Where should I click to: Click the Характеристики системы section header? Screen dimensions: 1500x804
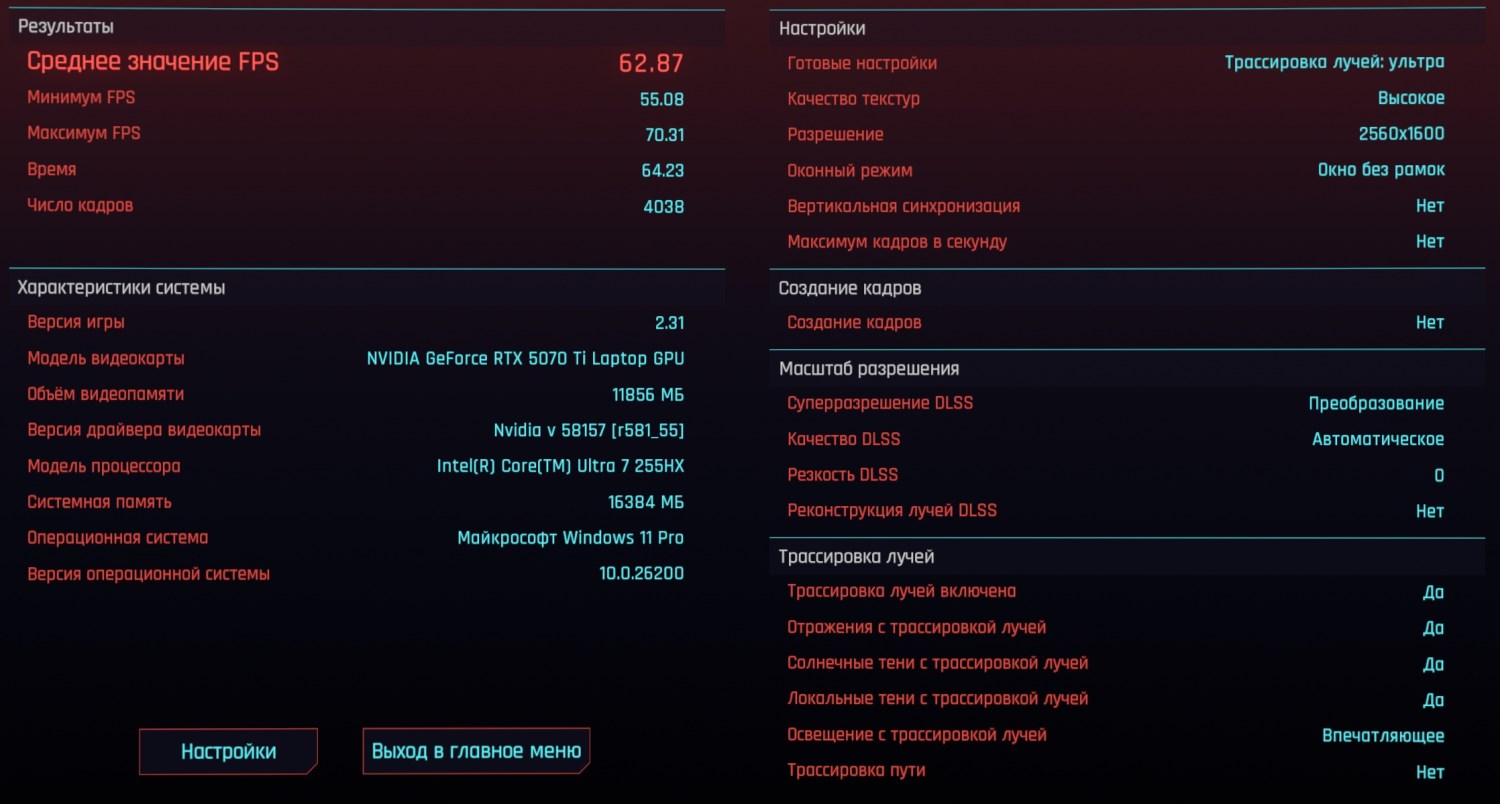coord(121,288)
